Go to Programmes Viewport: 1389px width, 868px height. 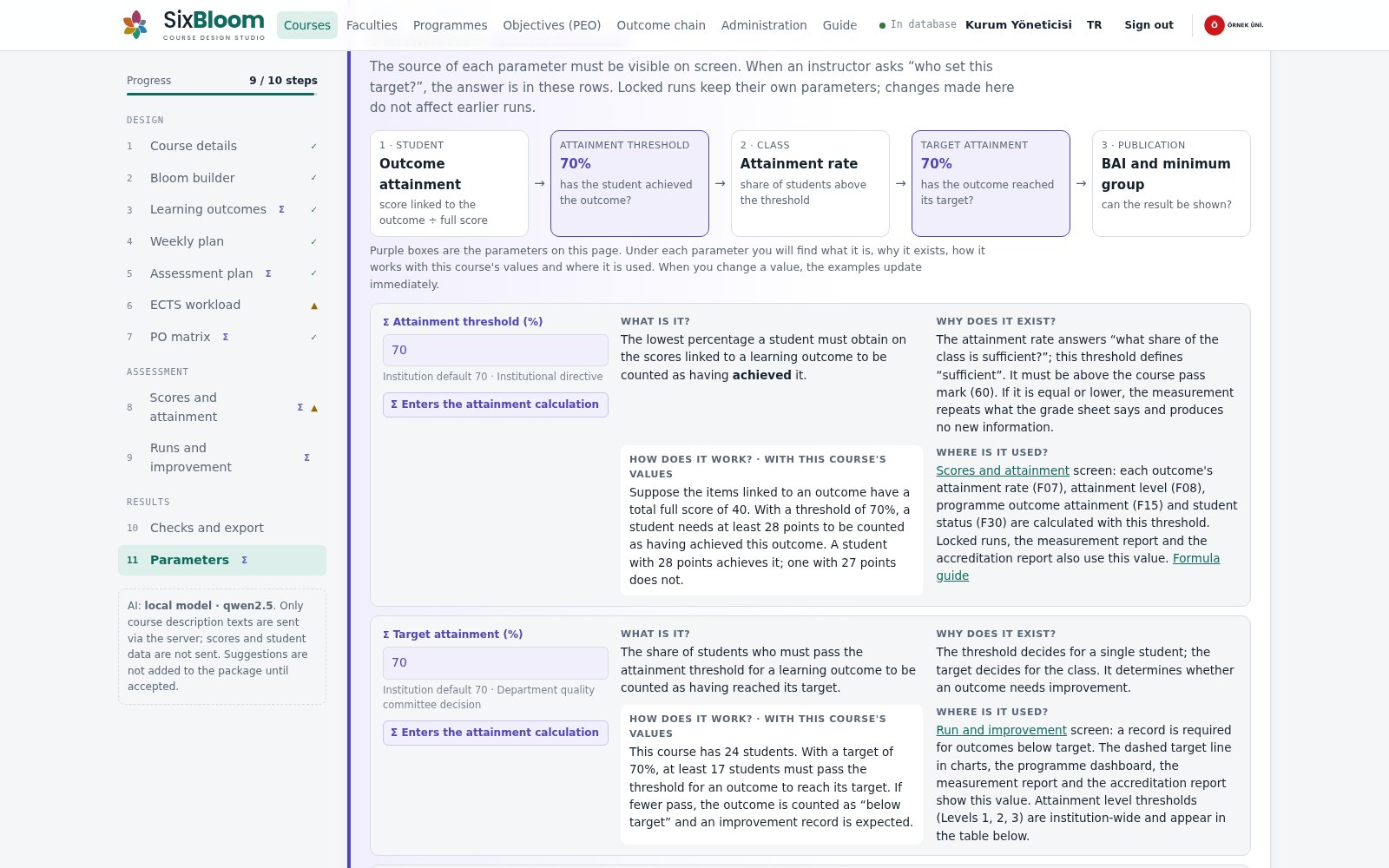tap(450, 25)
